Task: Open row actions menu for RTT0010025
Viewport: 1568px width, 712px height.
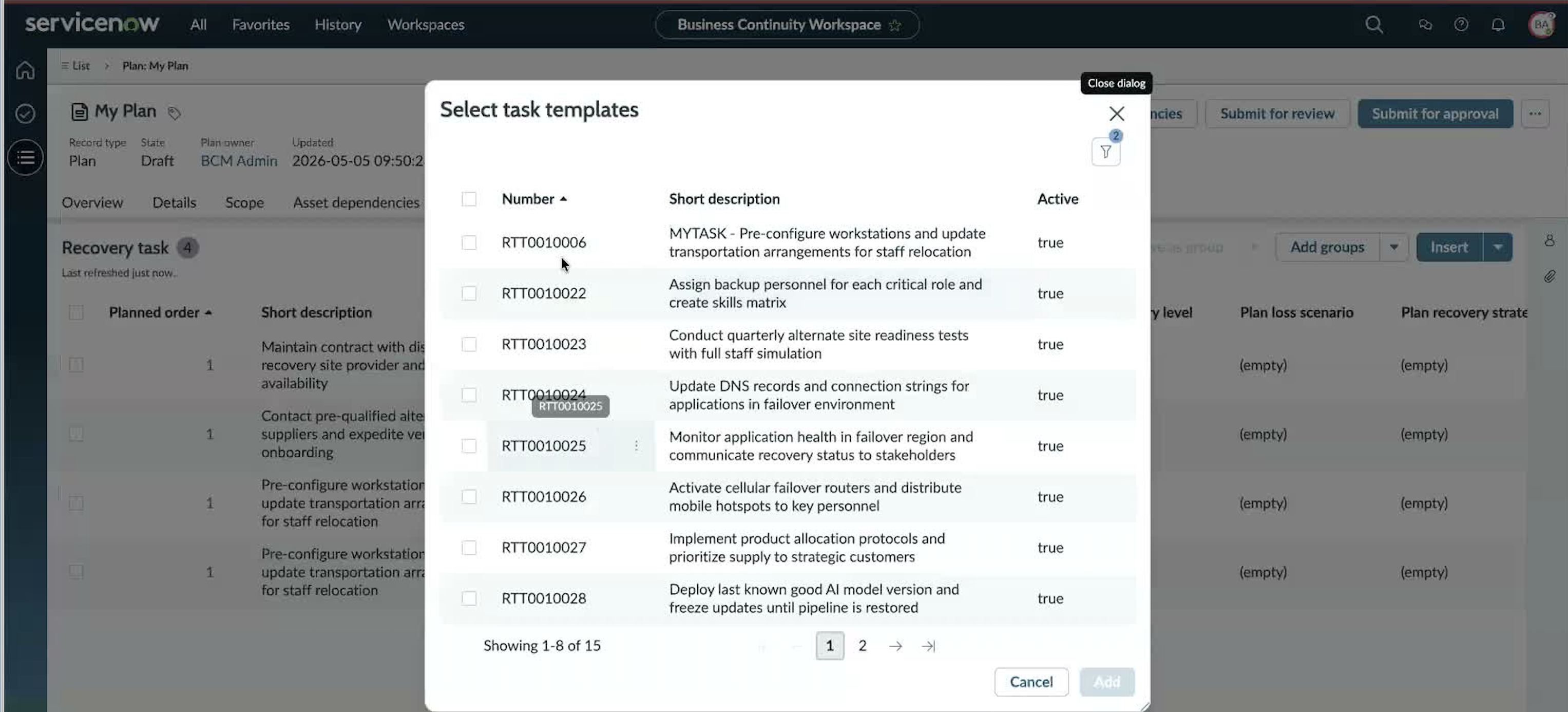Action: [636, 446]
